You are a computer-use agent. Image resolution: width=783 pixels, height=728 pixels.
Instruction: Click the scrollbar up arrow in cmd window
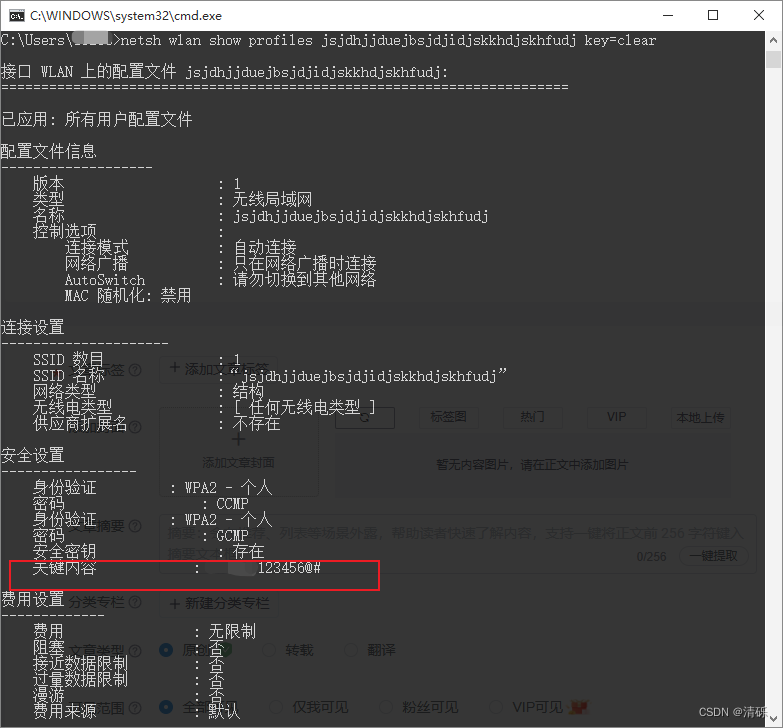pos(773,40)
